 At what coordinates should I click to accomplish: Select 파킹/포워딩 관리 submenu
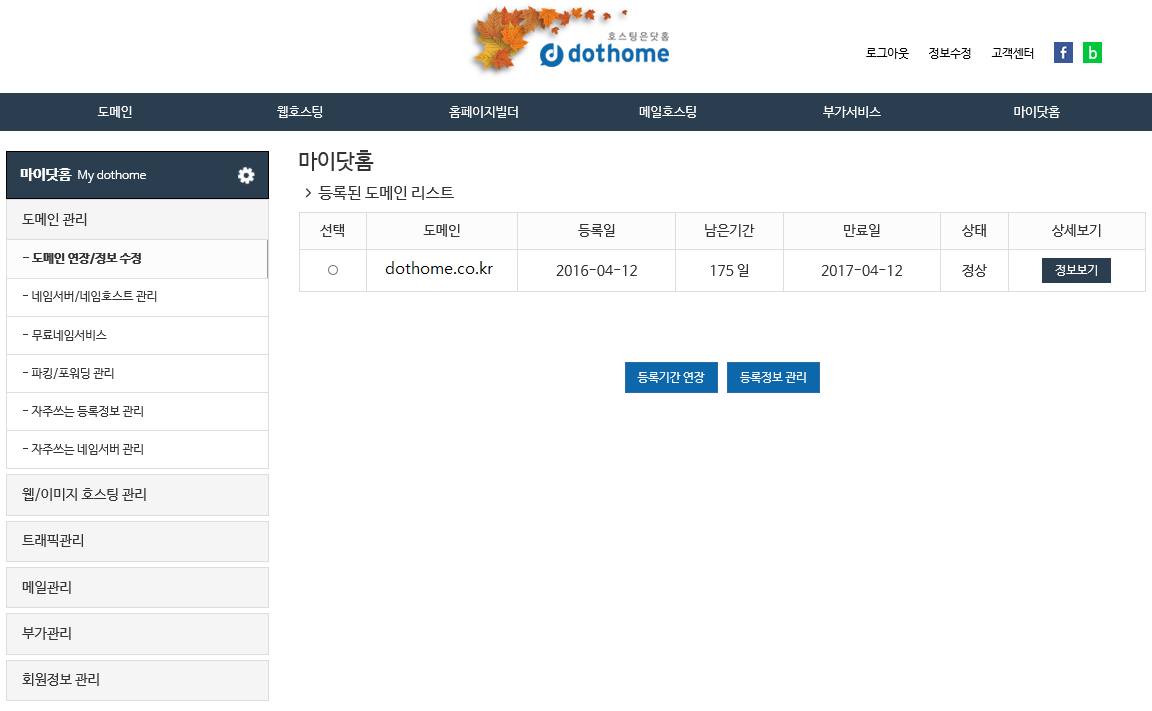pyautogui.click(x=137, y=373)
